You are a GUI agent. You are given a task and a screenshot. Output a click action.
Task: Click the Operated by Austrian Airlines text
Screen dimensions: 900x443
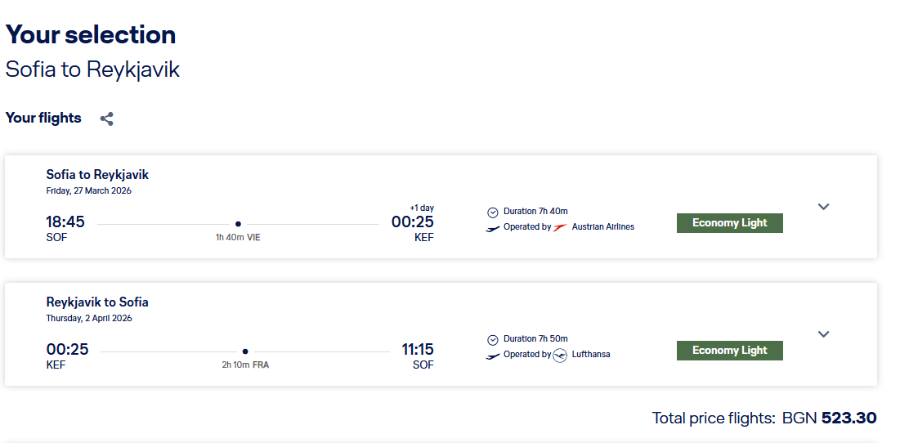coord(569,227)
